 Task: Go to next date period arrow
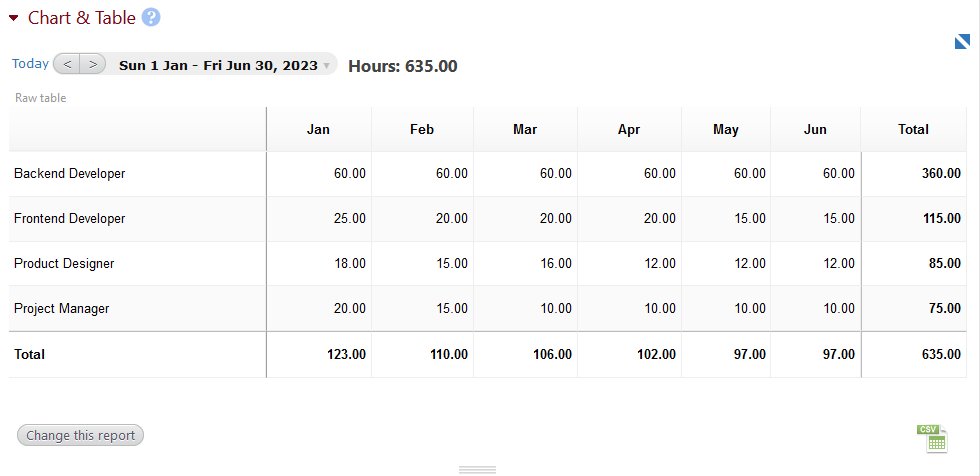click(92, 64)
